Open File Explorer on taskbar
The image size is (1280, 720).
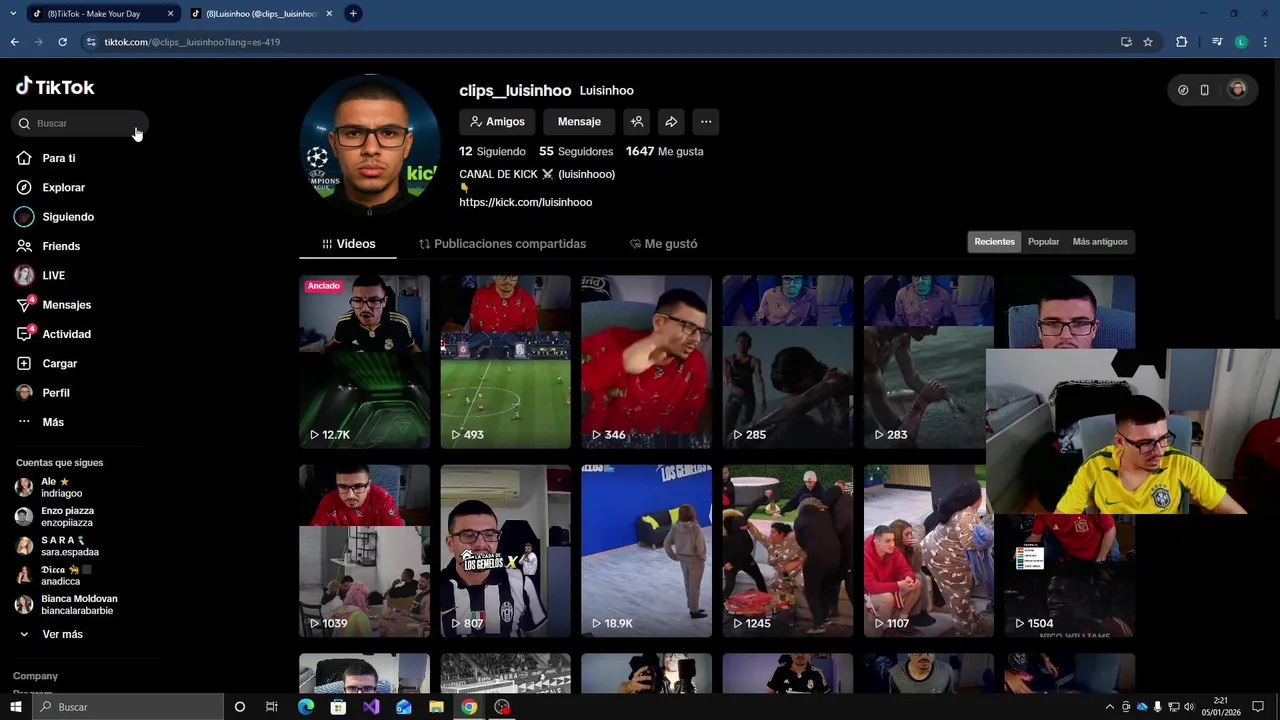click(x=436, y=707)
